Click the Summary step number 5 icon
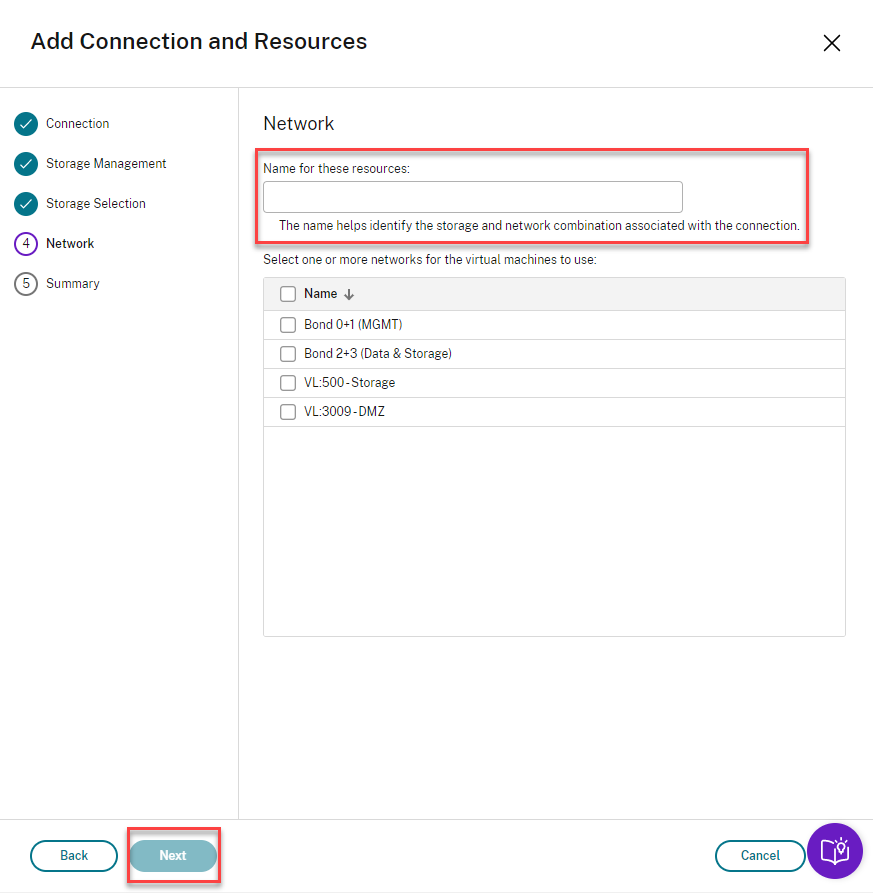The width and height of the screenshot is (873, 893). pos(26,284)
